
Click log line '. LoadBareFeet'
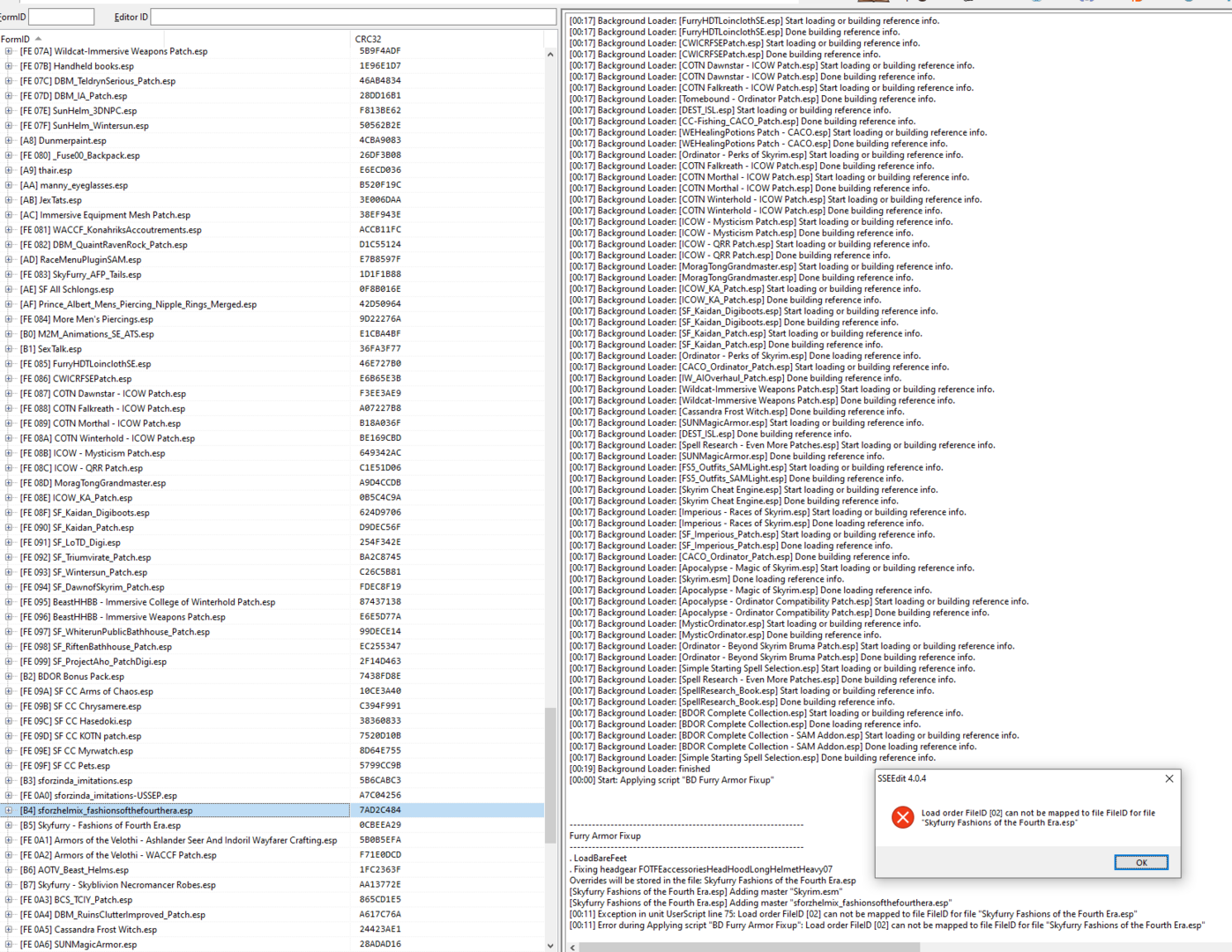(599, 858)
